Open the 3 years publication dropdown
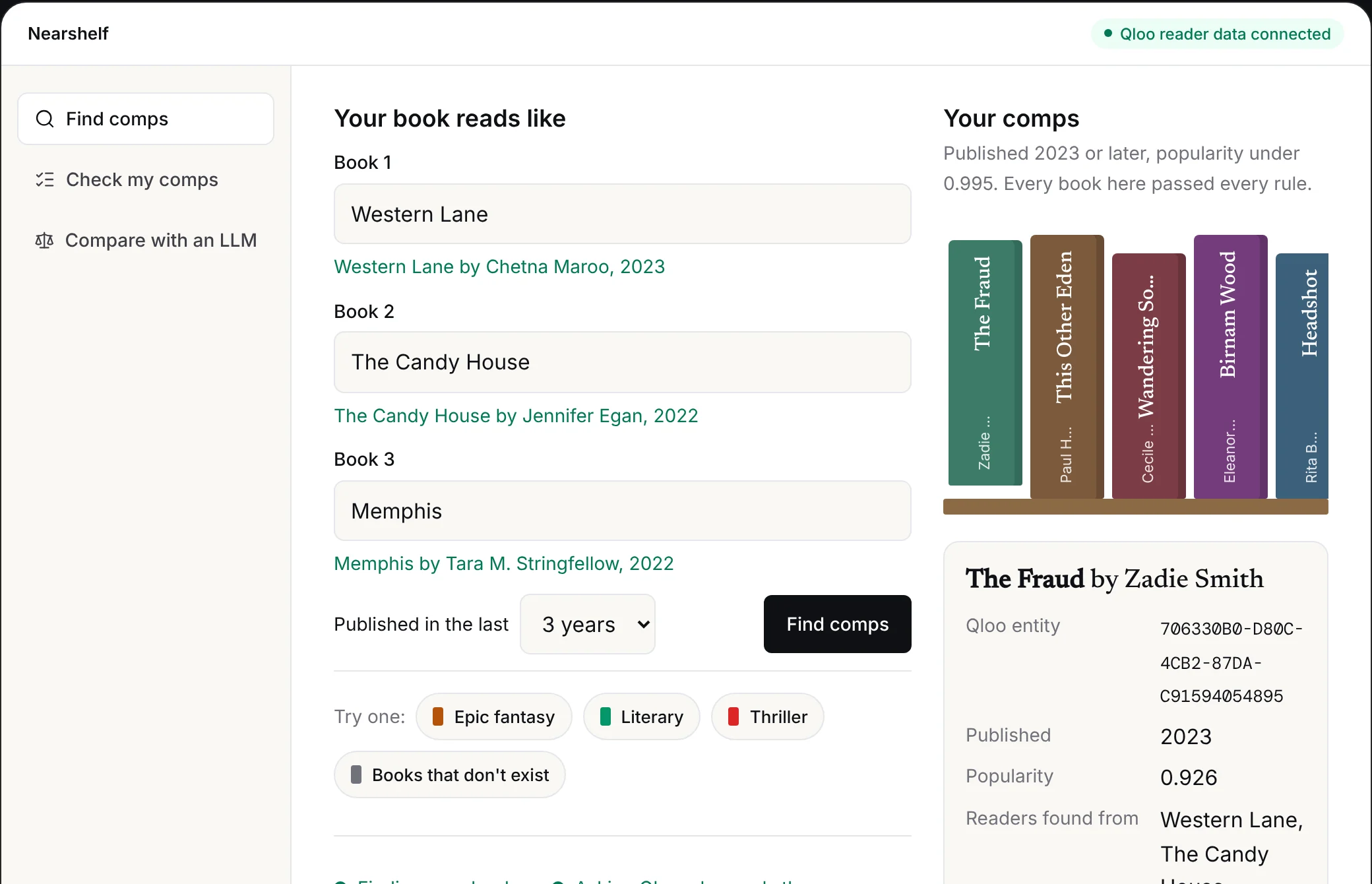 [588, 624]
